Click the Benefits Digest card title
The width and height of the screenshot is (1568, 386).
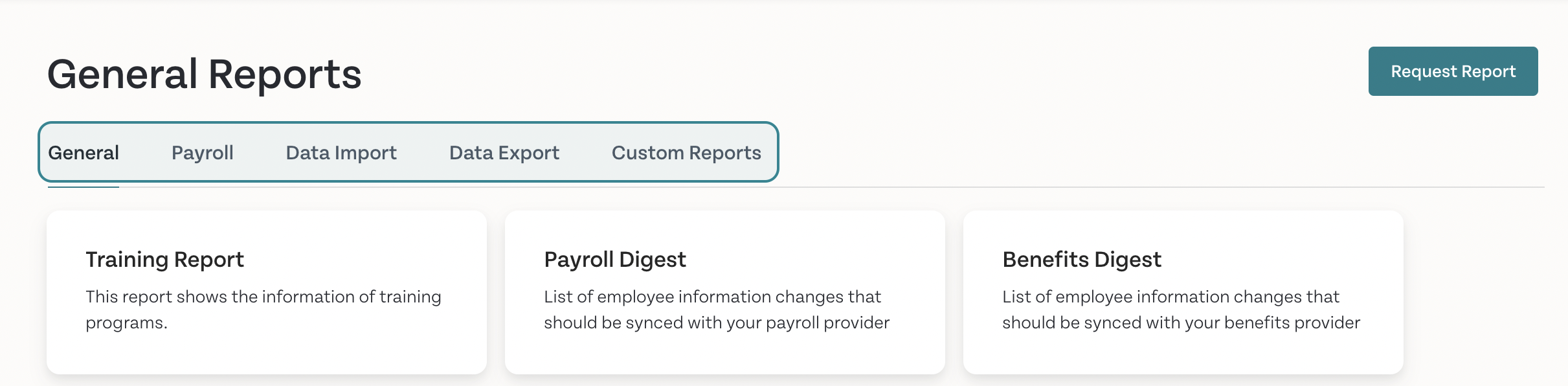(1082, 260)
